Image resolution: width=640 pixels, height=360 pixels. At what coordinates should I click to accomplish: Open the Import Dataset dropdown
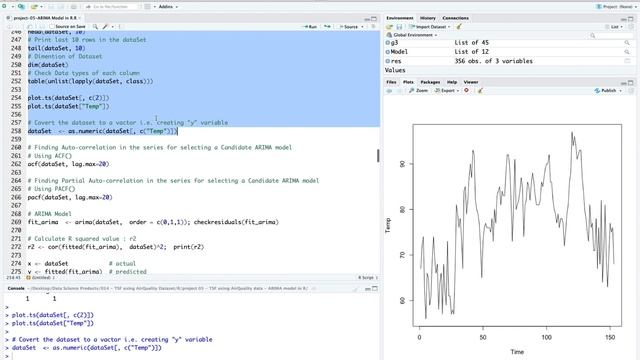click(429, 27)
